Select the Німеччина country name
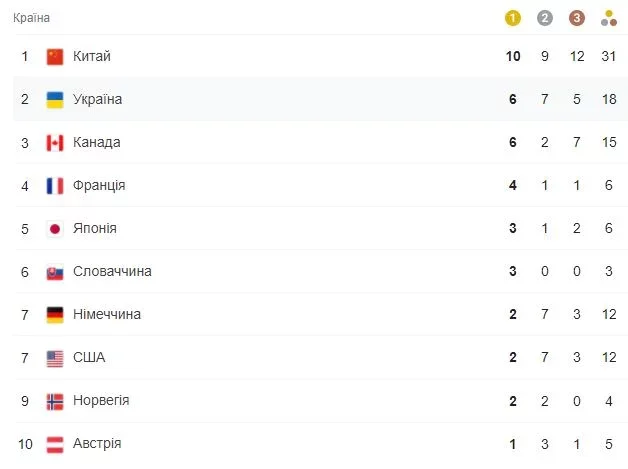 107,314
